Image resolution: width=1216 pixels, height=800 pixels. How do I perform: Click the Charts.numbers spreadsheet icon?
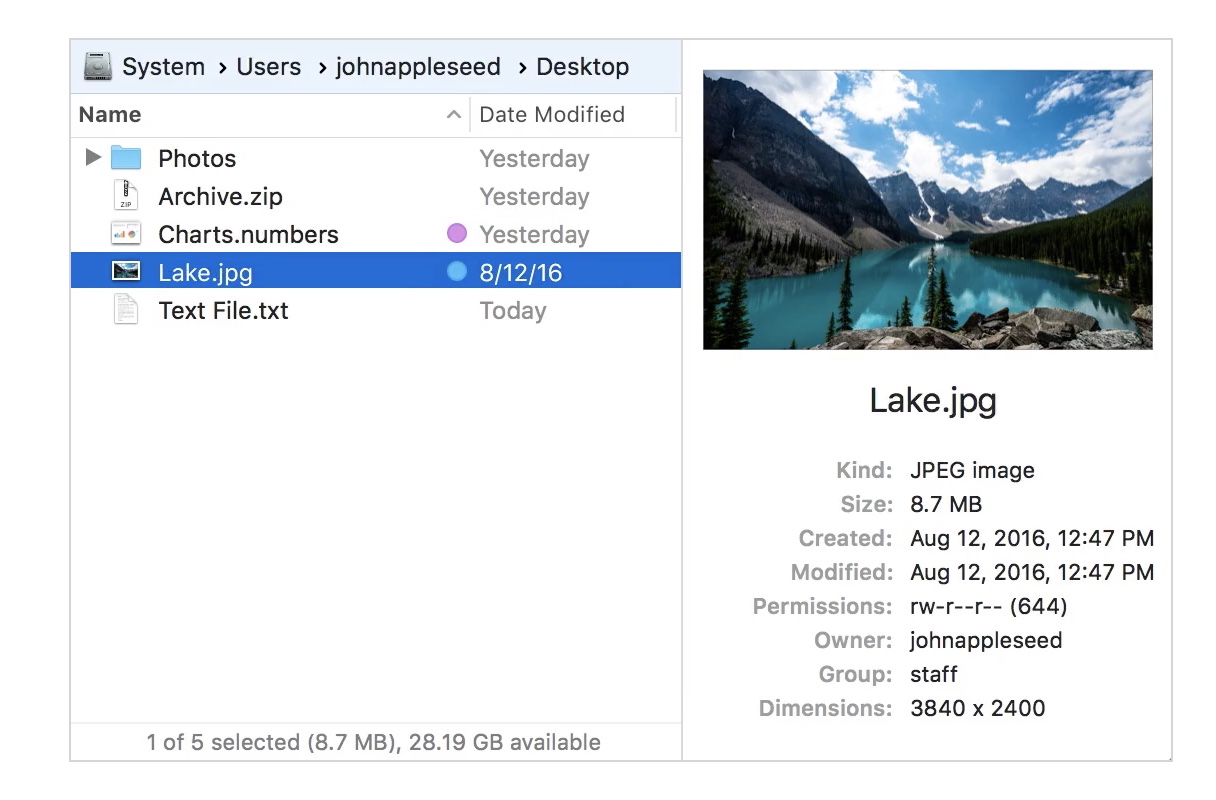click(126, 234)
